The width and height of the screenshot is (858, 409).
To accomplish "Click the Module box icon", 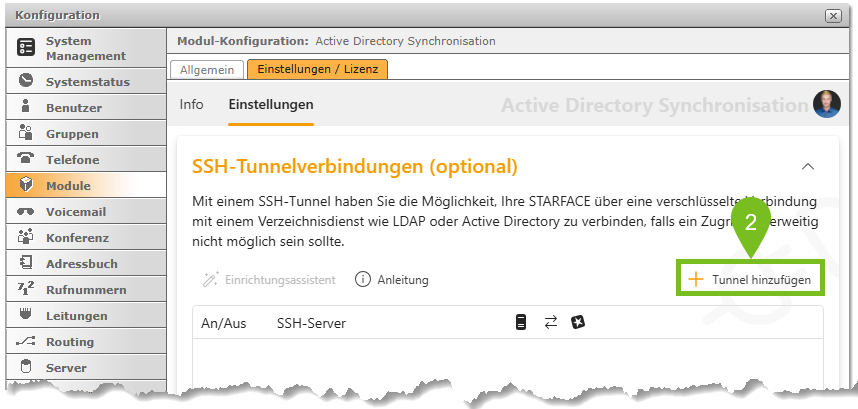I will 26,185.
